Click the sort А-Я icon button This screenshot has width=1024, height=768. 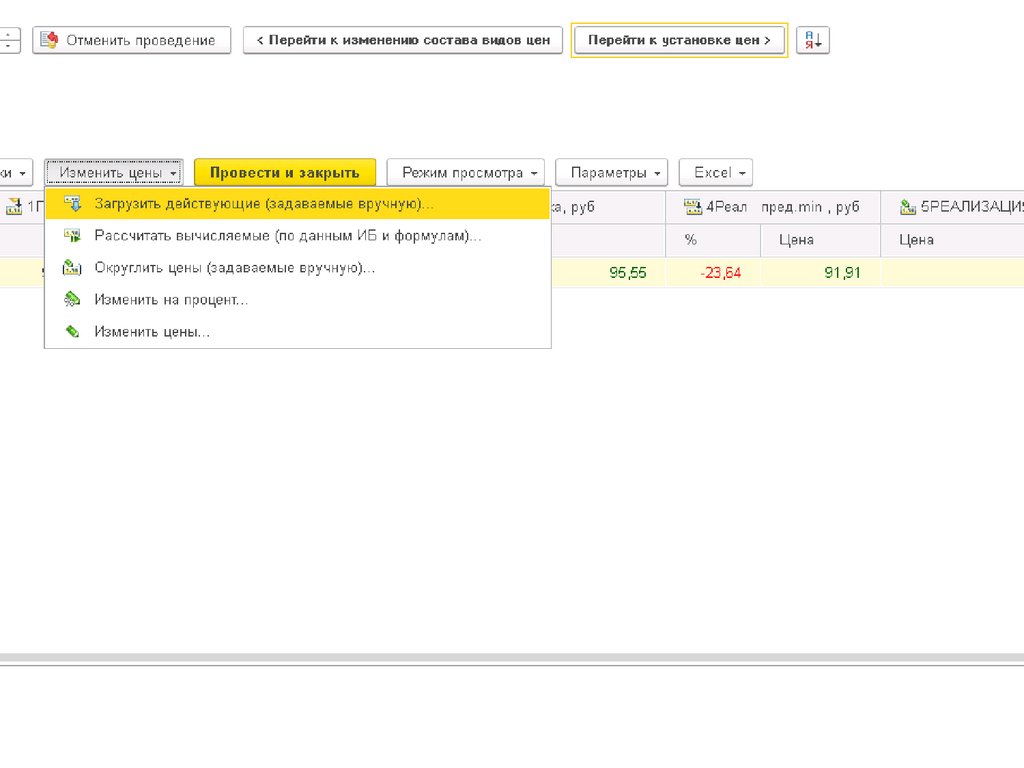tap(812, 40)
